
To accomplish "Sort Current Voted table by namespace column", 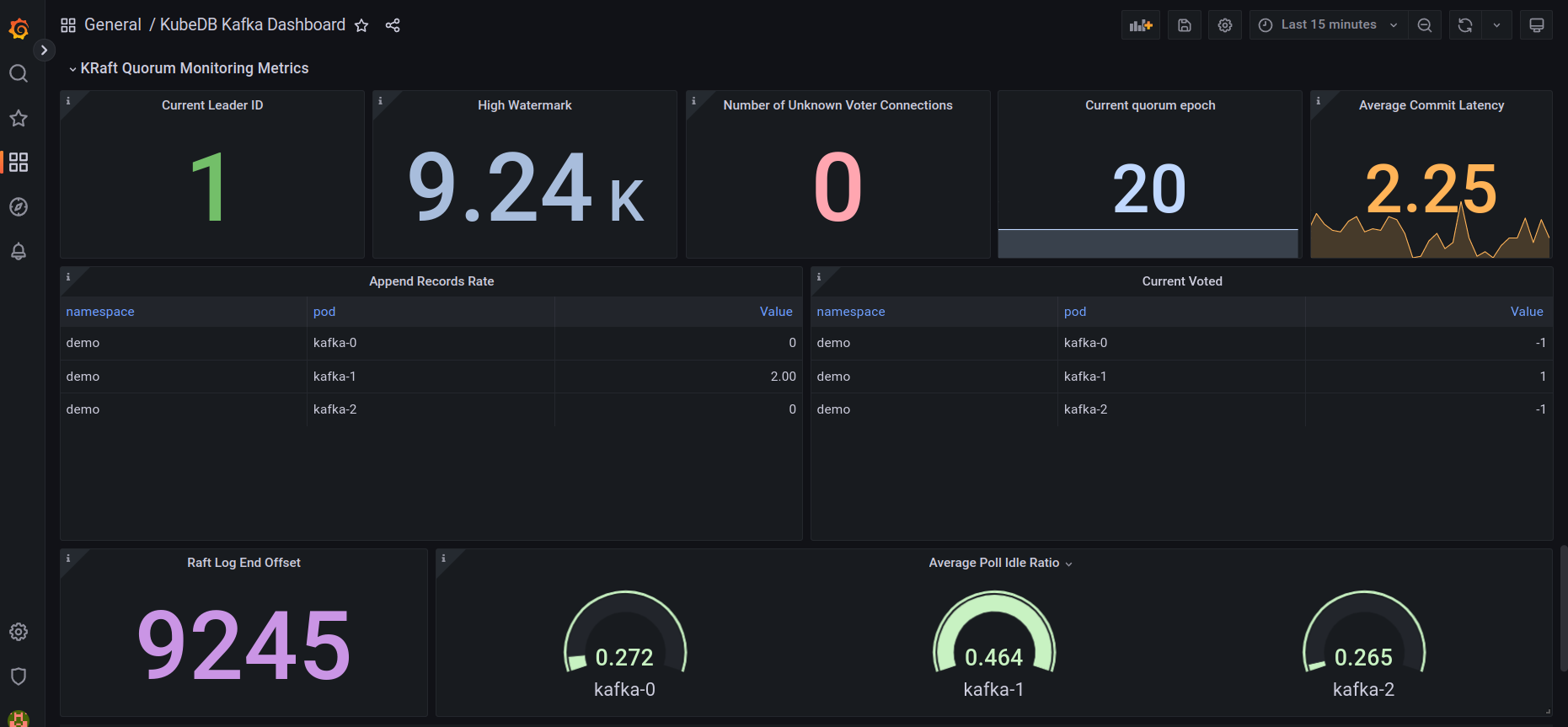I will coord(851,312).
